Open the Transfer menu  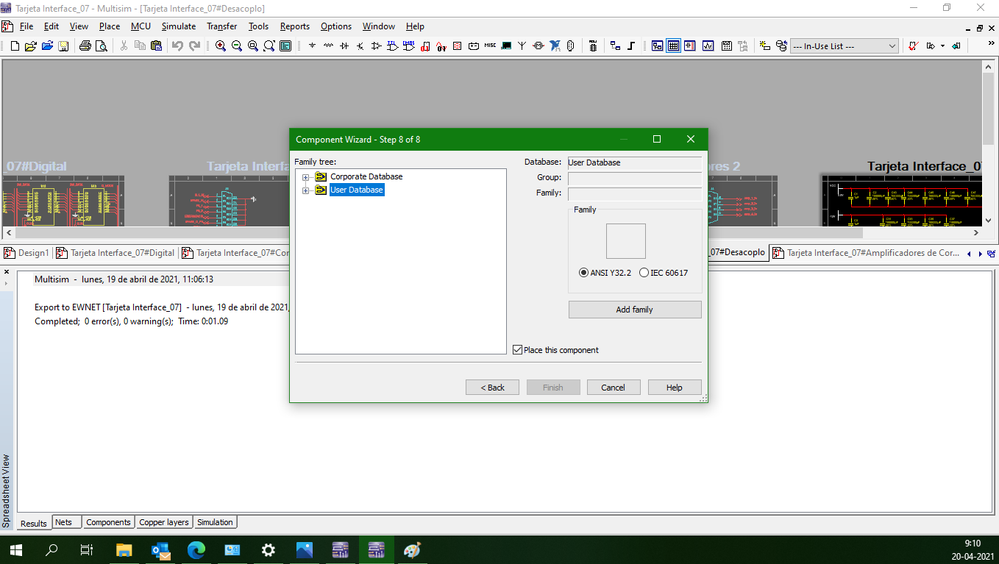(x=222, y=26)
